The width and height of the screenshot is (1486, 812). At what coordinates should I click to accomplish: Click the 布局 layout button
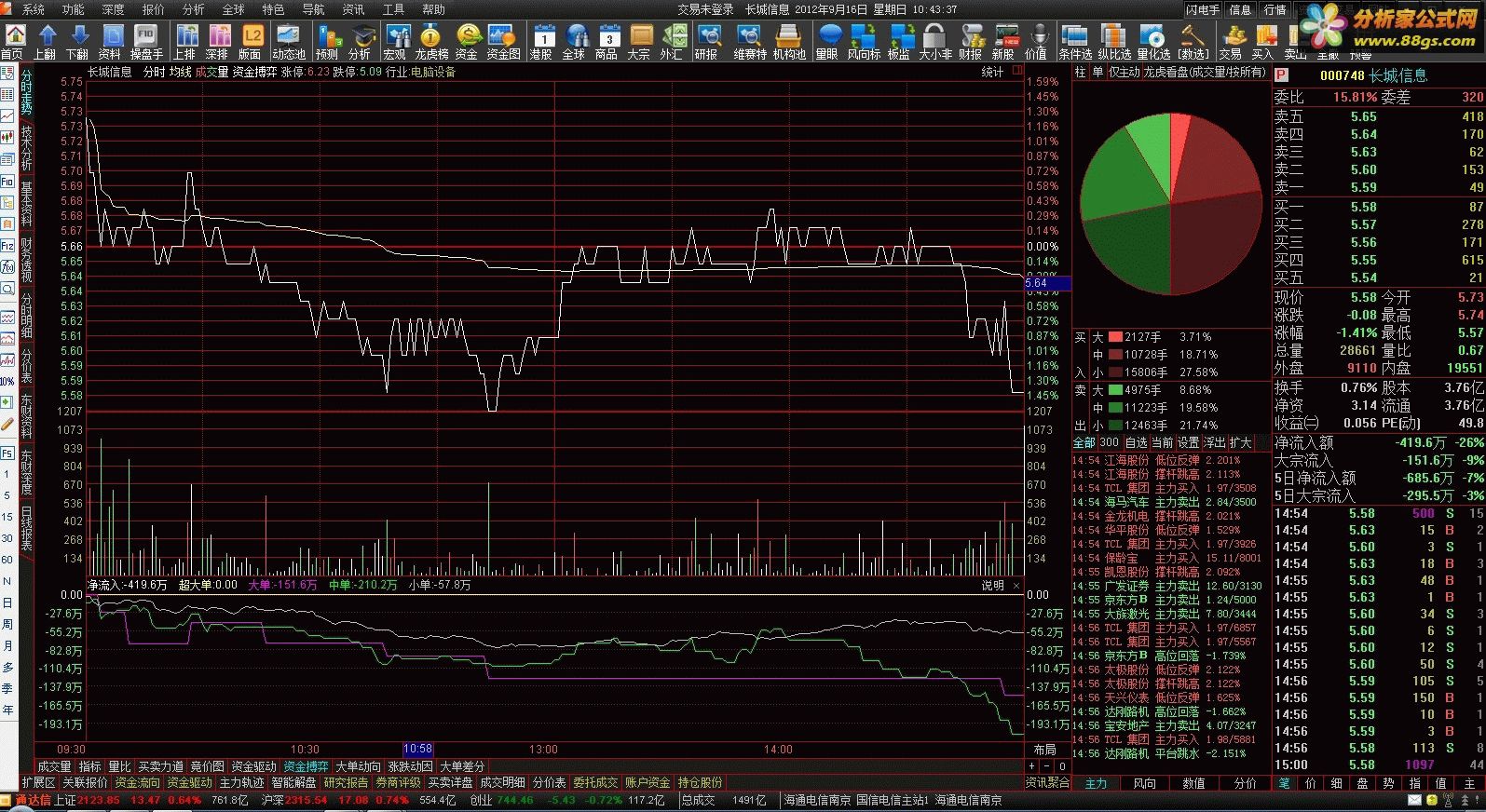click(1045, 750)
